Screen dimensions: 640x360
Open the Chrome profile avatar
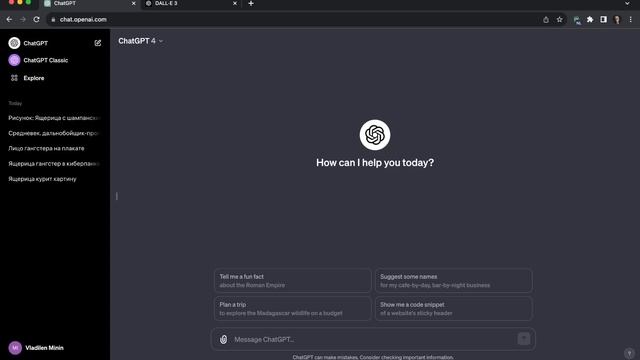click(617, 20)
